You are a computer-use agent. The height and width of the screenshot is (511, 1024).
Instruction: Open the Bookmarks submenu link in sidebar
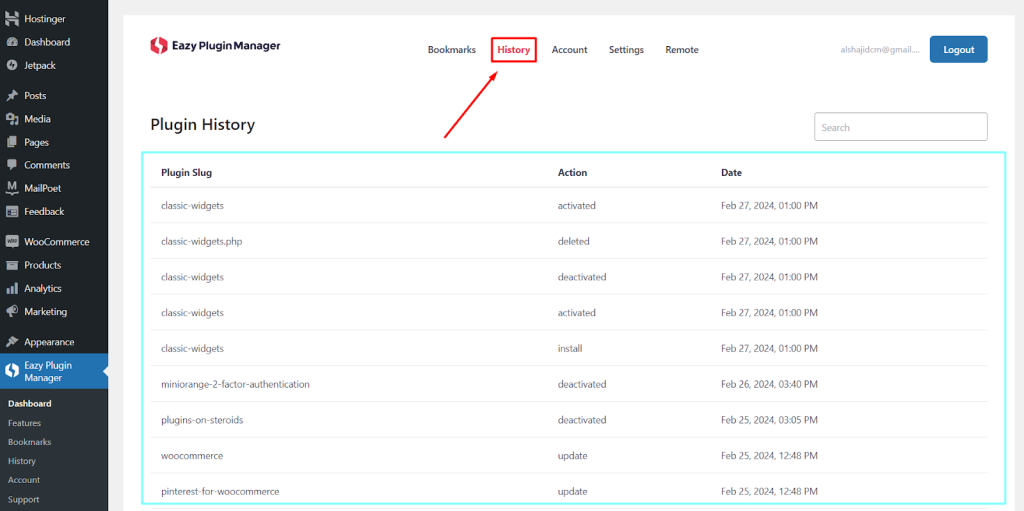click(x=29, y=442)
